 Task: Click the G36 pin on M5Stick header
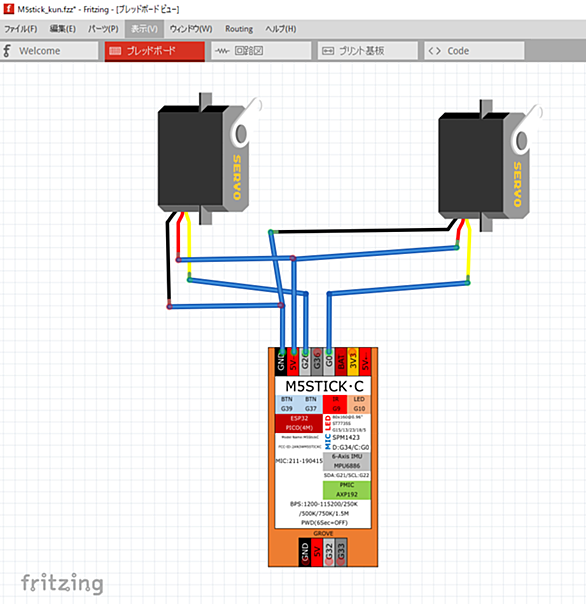tap(317, 361)
